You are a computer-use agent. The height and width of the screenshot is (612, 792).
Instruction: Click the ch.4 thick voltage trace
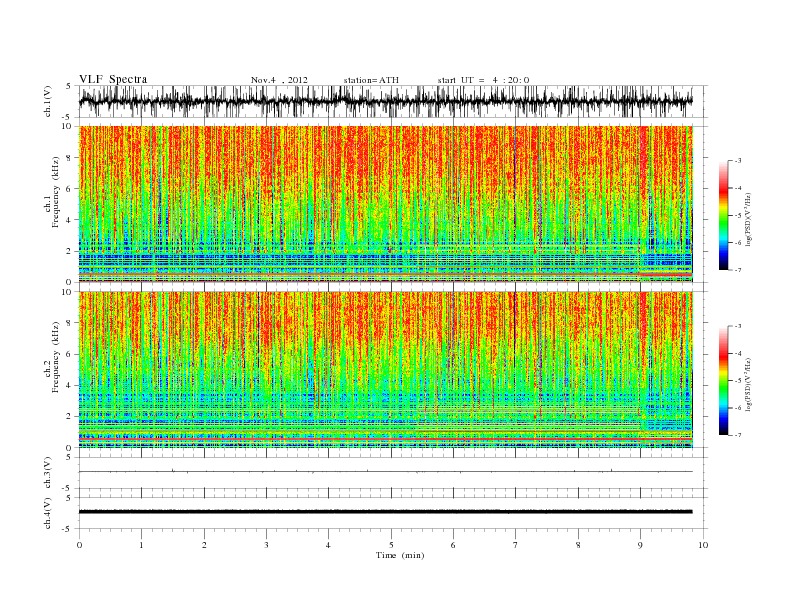click(386, 512)
